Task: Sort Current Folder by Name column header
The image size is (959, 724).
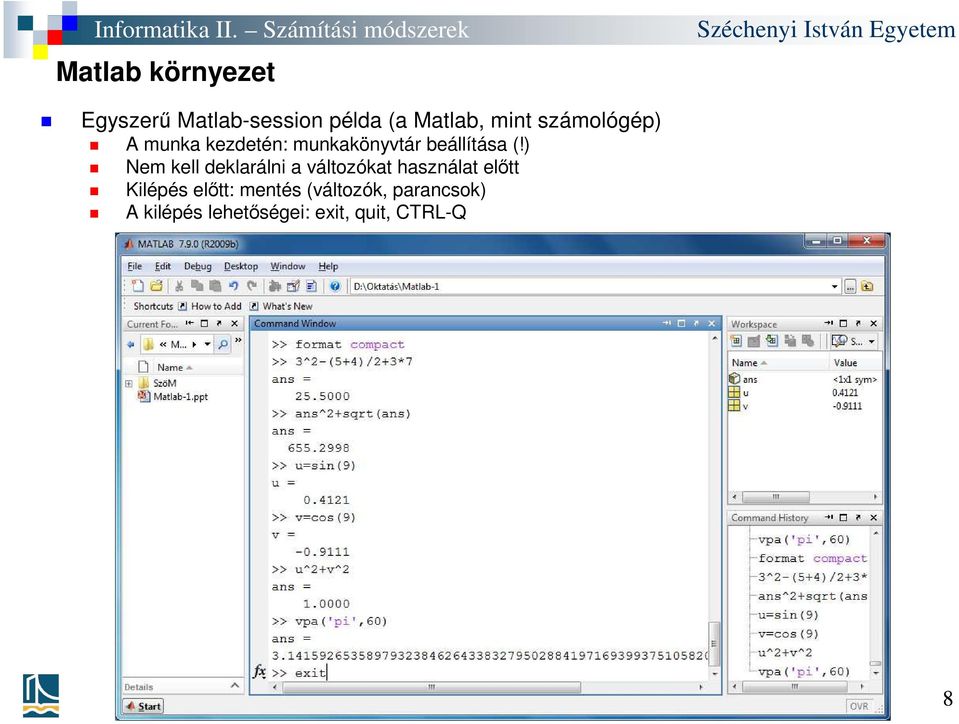Action: [175, 367]
